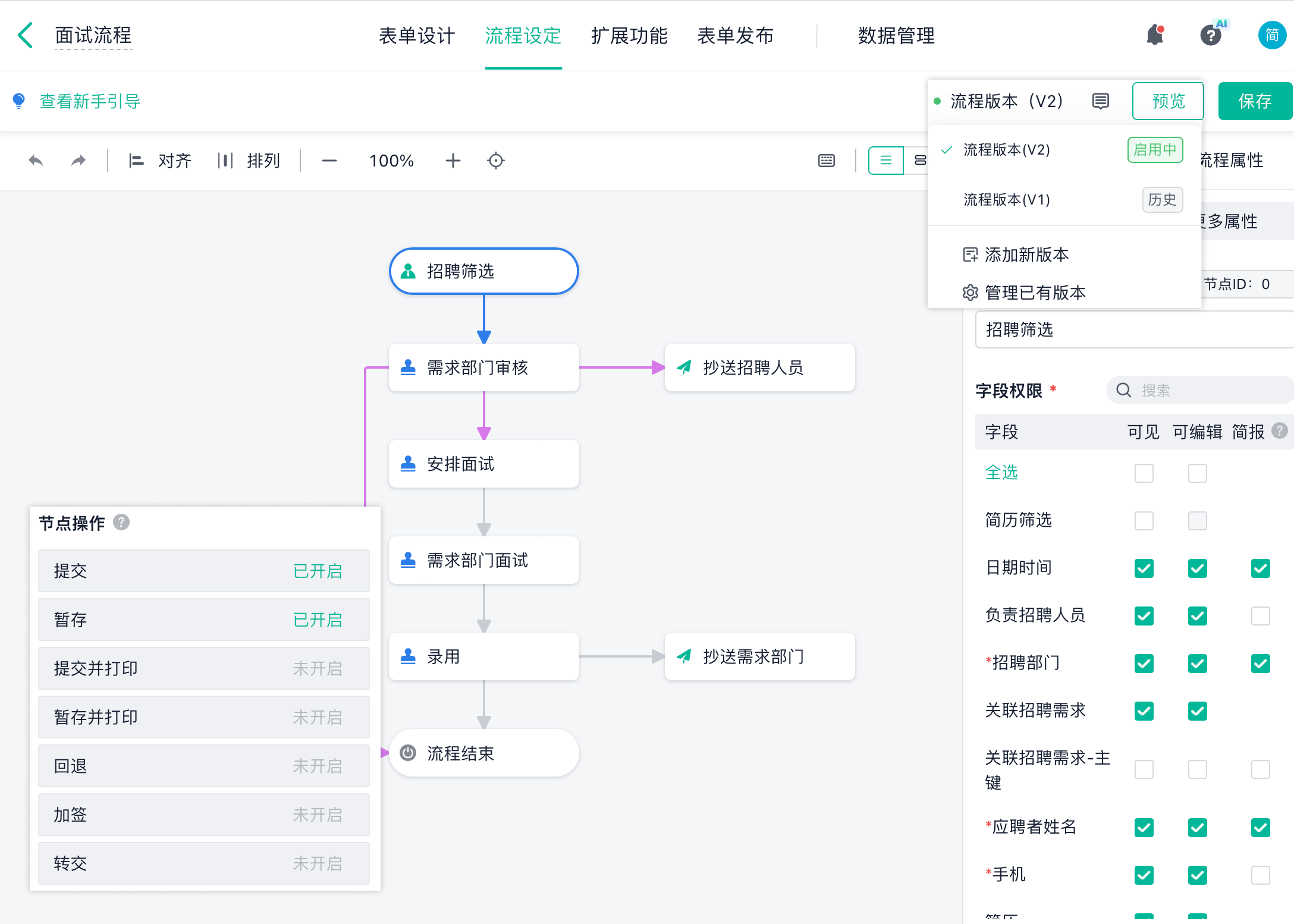Uncheck 日期时间 简报 checkbox
Image resolution: width=1294 pixels, height=924 pixels.
[1260, 568]
